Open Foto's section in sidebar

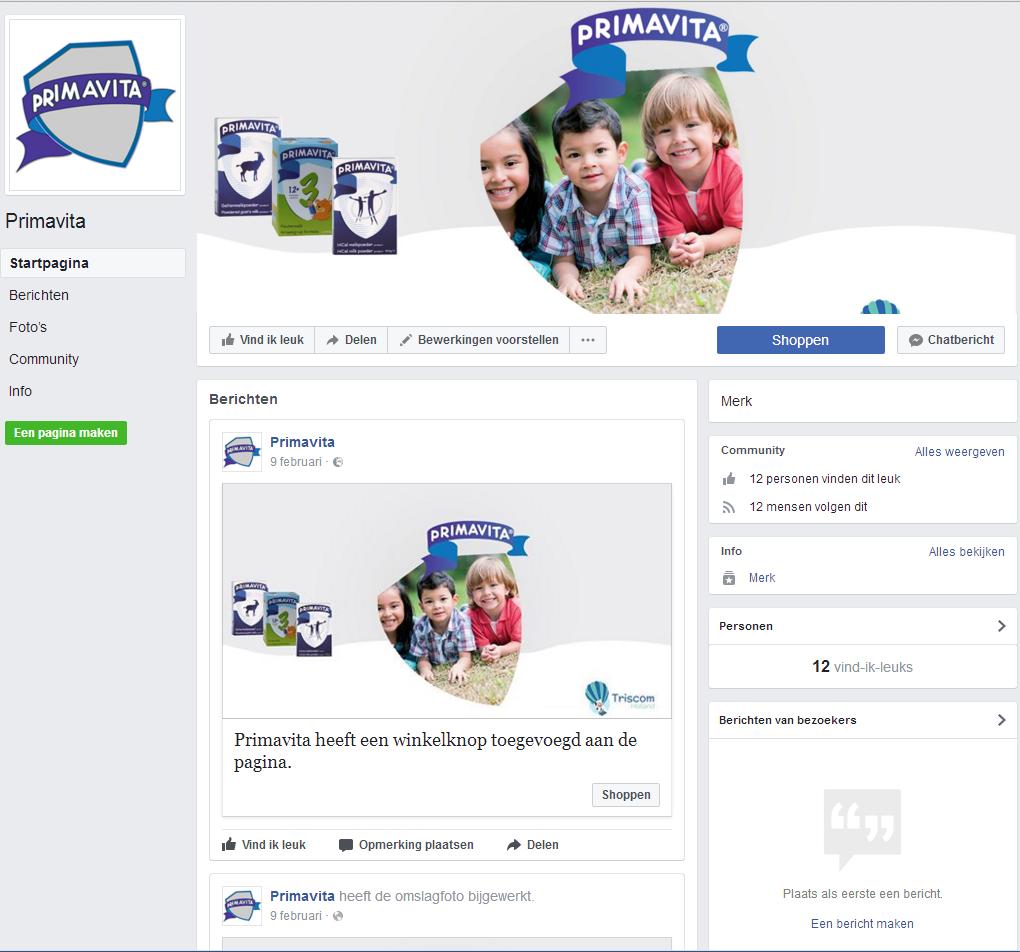pos(28,327)
